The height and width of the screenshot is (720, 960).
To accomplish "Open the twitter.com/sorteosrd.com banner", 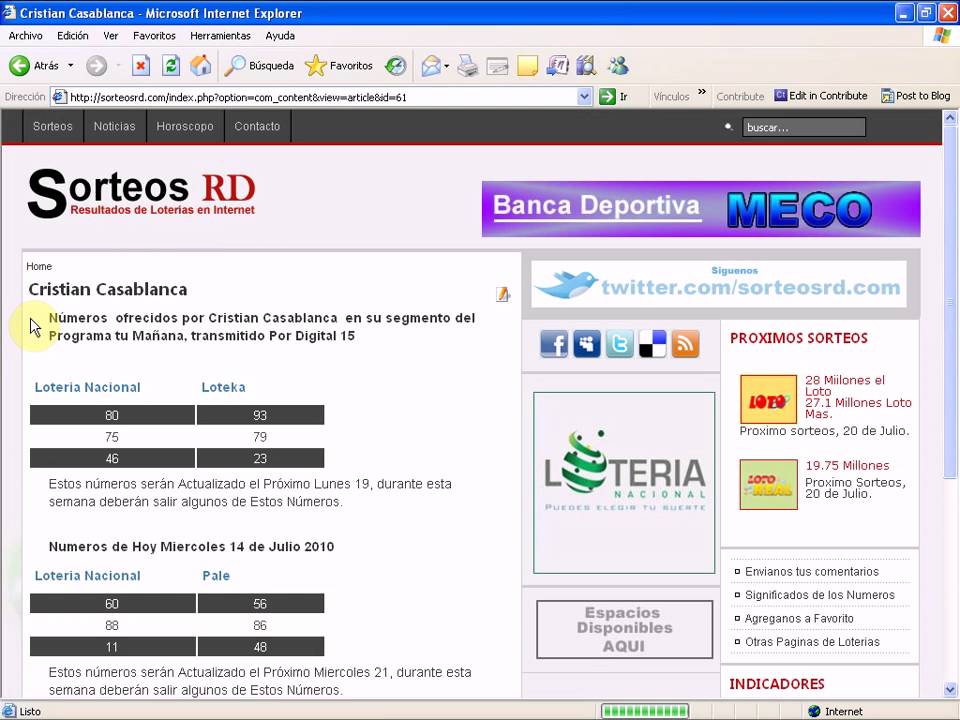I will pyautogui.click(x=719, y=284).
